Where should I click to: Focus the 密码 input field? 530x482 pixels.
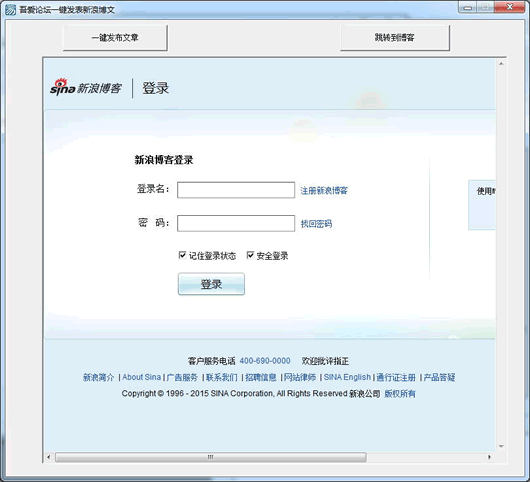(236, 223)
